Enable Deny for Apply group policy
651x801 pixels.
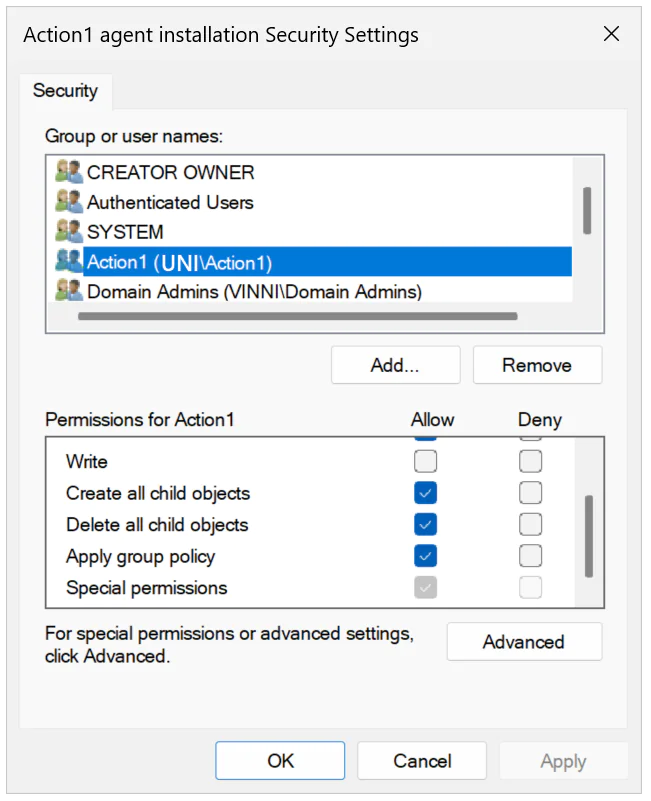coord(530,556)
